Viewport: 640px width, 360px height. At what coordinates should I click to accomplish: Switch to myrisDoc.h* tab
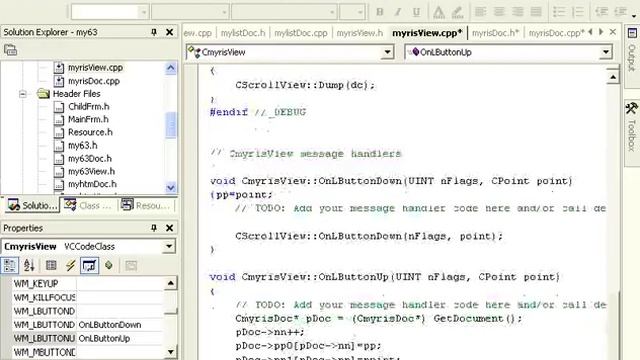pyautogui.click(x=496, y=33)
